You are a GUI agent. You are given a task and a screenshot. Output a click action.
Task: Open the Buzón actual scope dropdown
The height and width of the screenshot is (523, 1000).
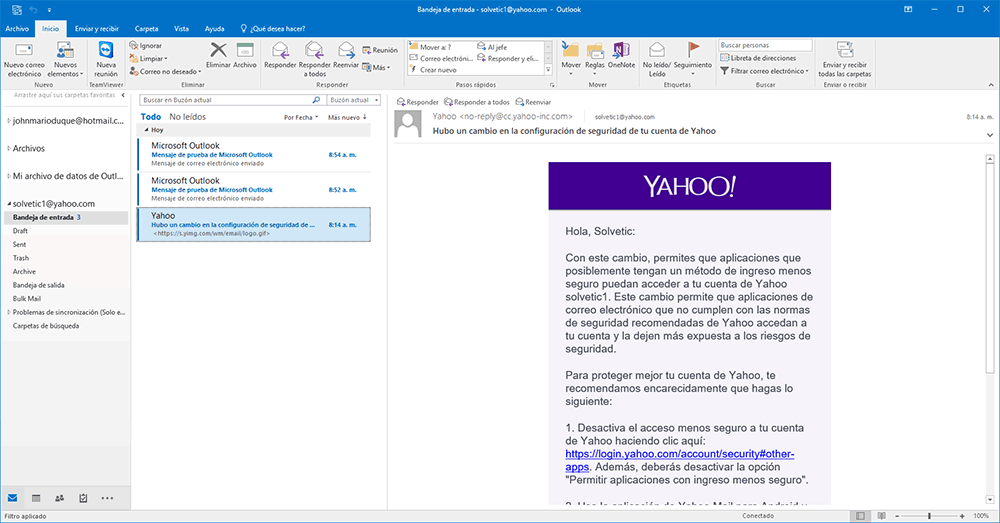(x=354, y=100)
